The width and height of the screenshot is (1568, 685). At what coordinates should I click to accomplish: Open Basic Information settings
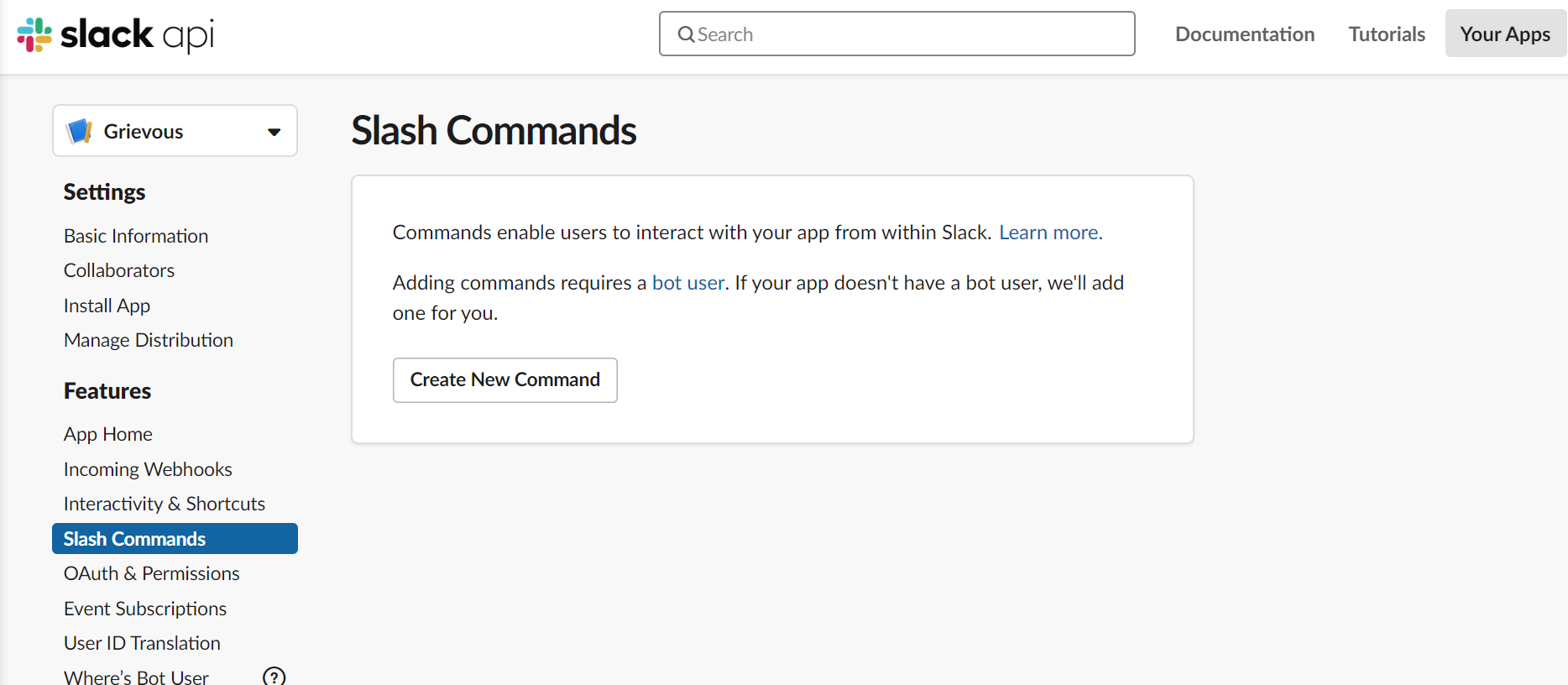point(136,236)
